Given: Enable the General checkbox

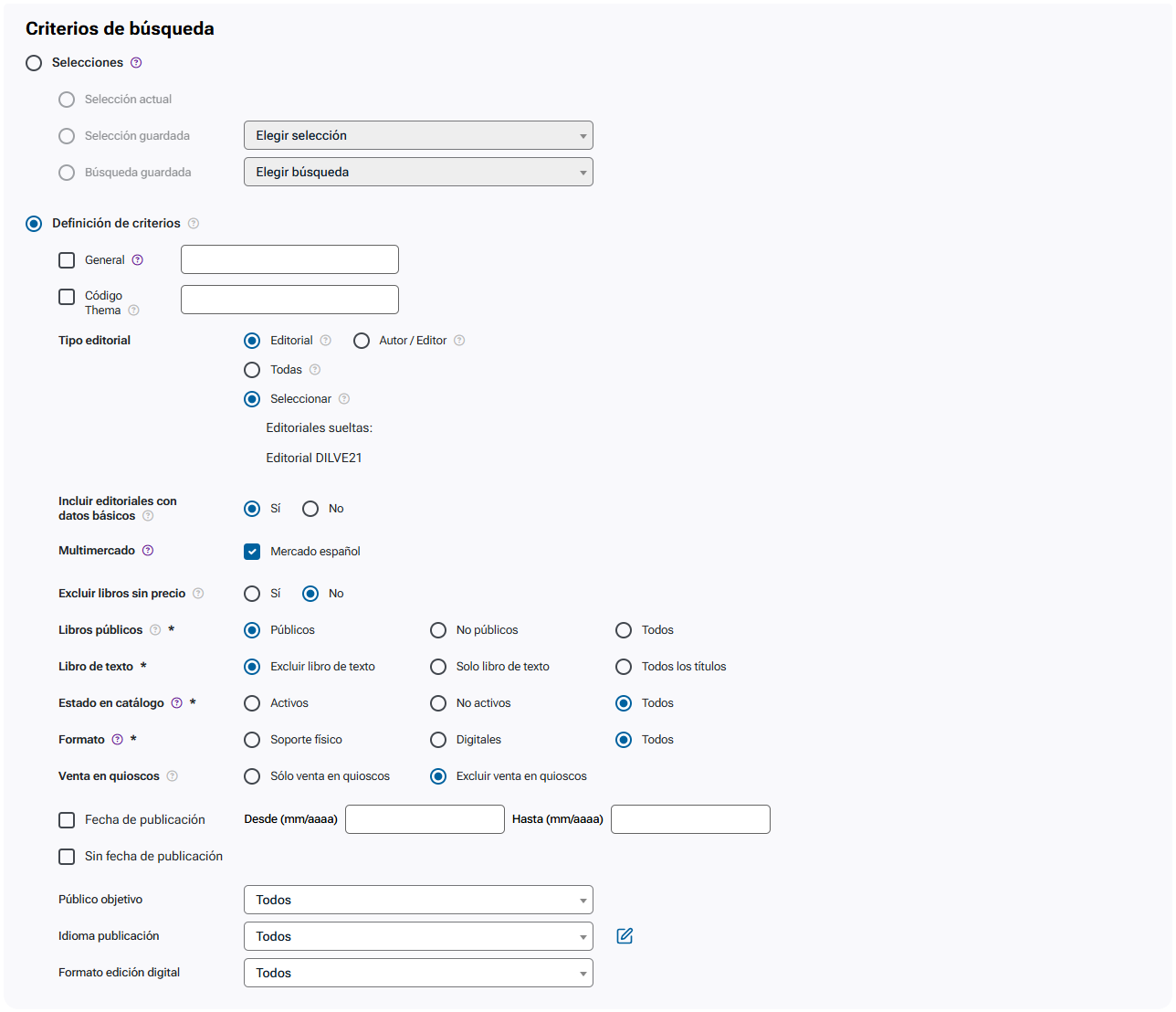Looking at the screenshot, I should pyautogui.click(x=67, y=260).
